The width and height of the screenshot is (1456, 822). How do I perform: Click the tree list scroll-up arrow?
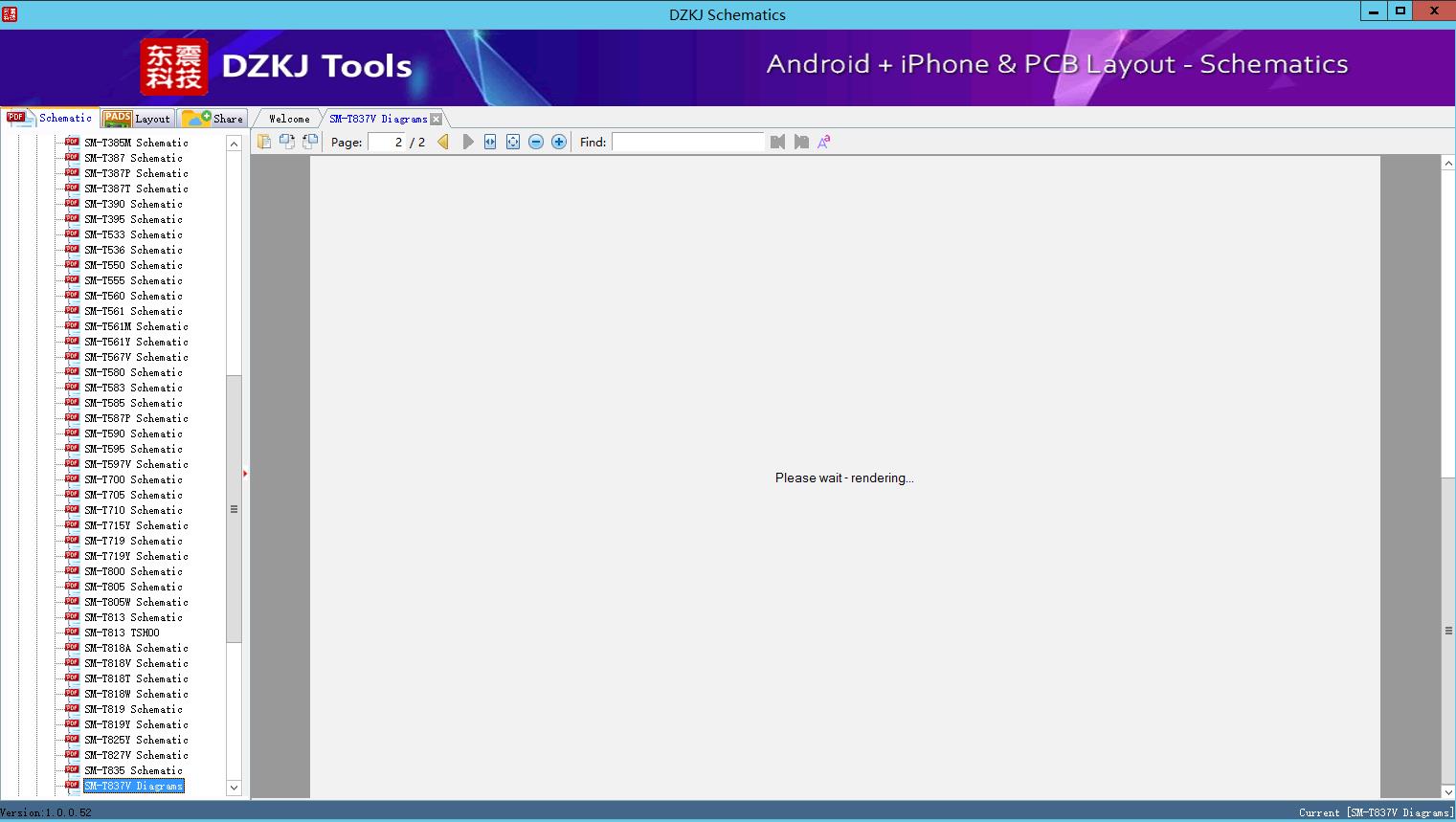click(x=234, y=144)
